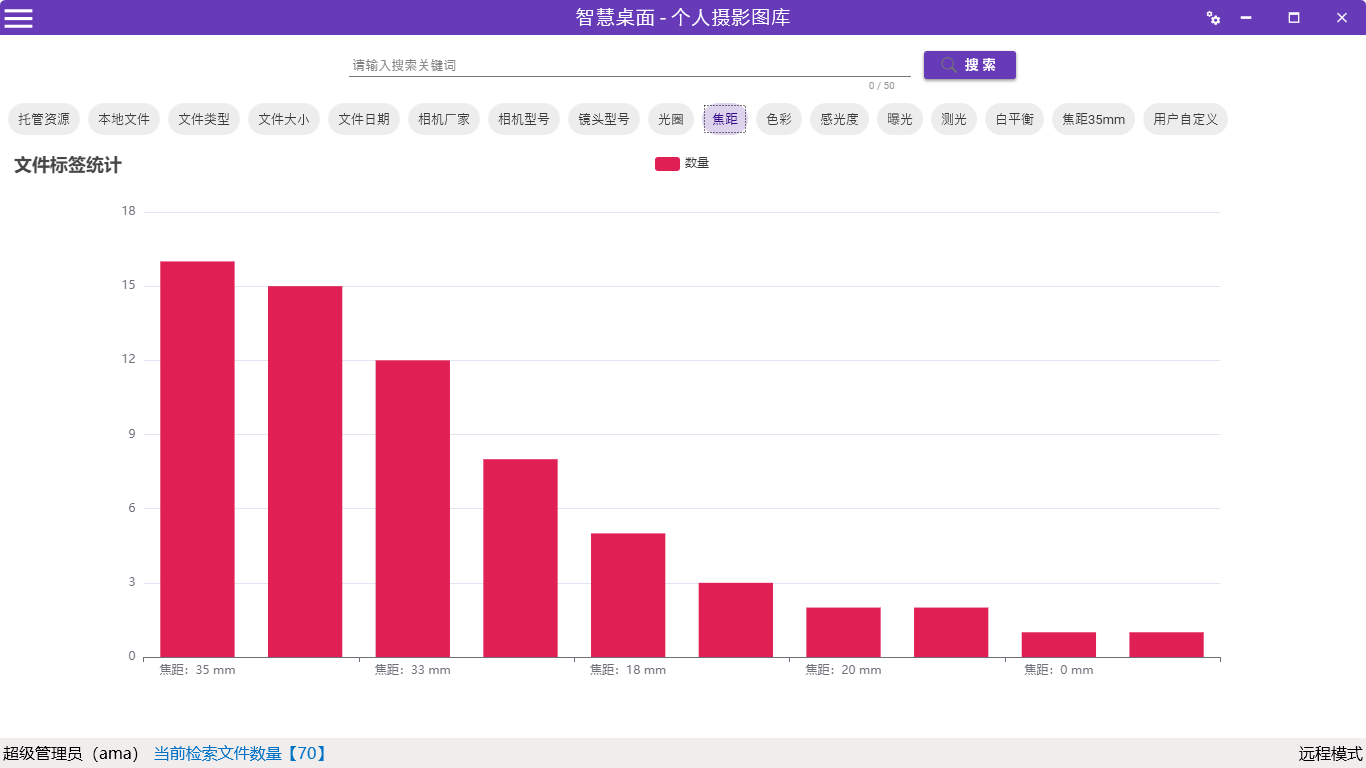Select the 用户自定义 tag chip
Screen dimensions: 1366x768
pyautogui.click(x=1185, y=119)
